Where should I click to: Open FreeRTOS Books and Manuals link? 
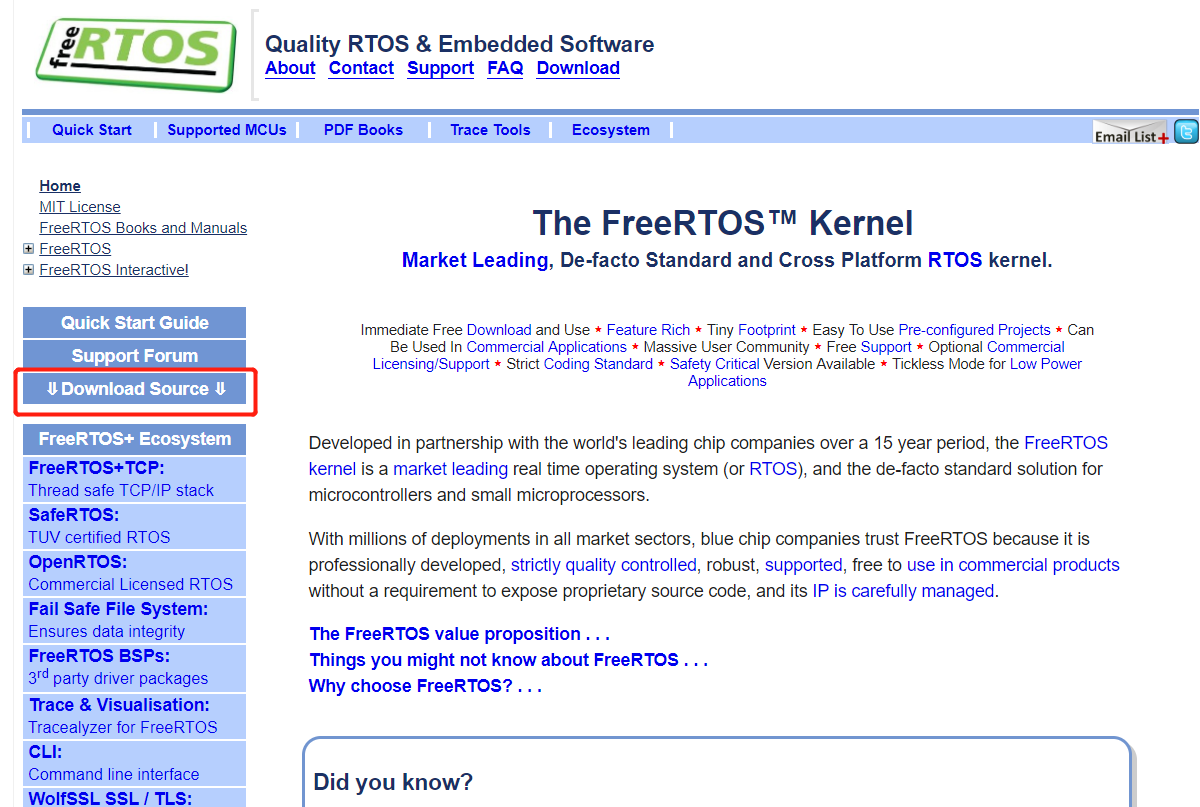(143, 228)
